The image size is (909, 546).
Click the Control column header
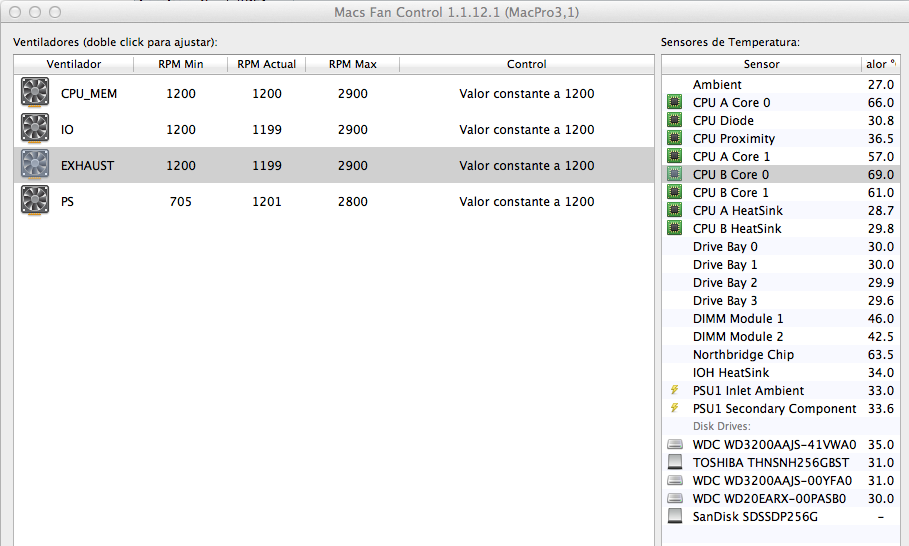click(x=526, y=64)
